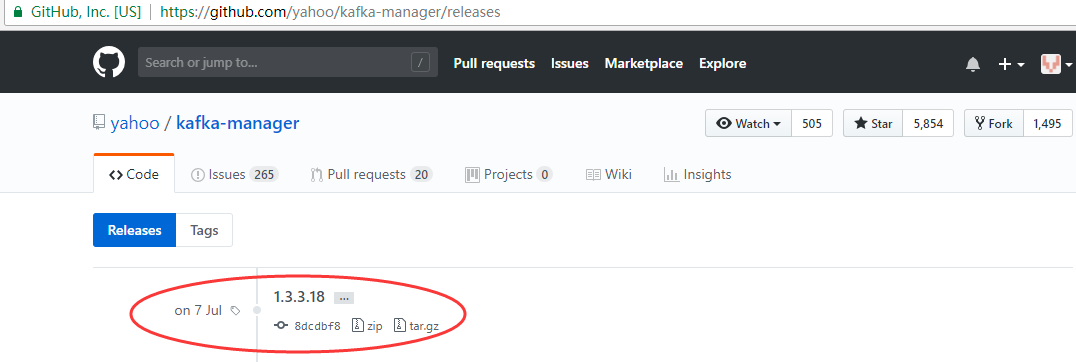The image size is (1076, 362).
Task: View the 505 watchers count
Action: (x=812, y=123)
